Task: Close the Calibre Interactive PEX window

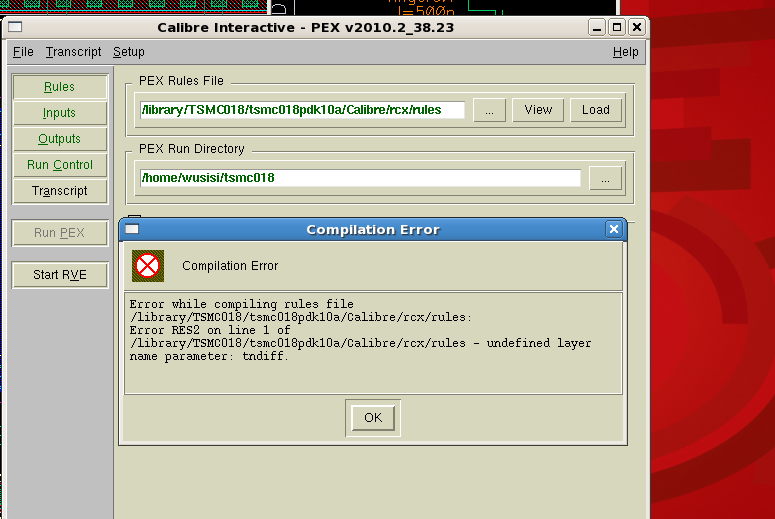Action: click(637, 27)
